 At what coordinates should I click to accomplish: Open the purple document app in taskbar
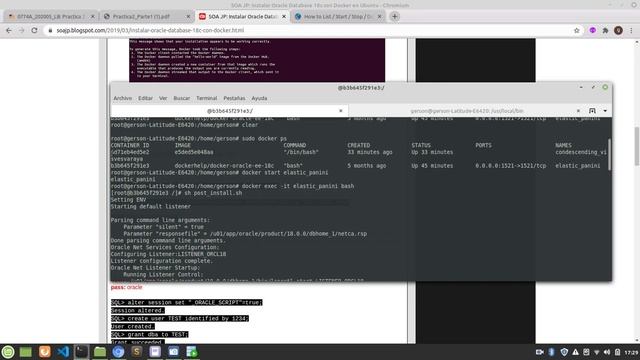(155, 352)
